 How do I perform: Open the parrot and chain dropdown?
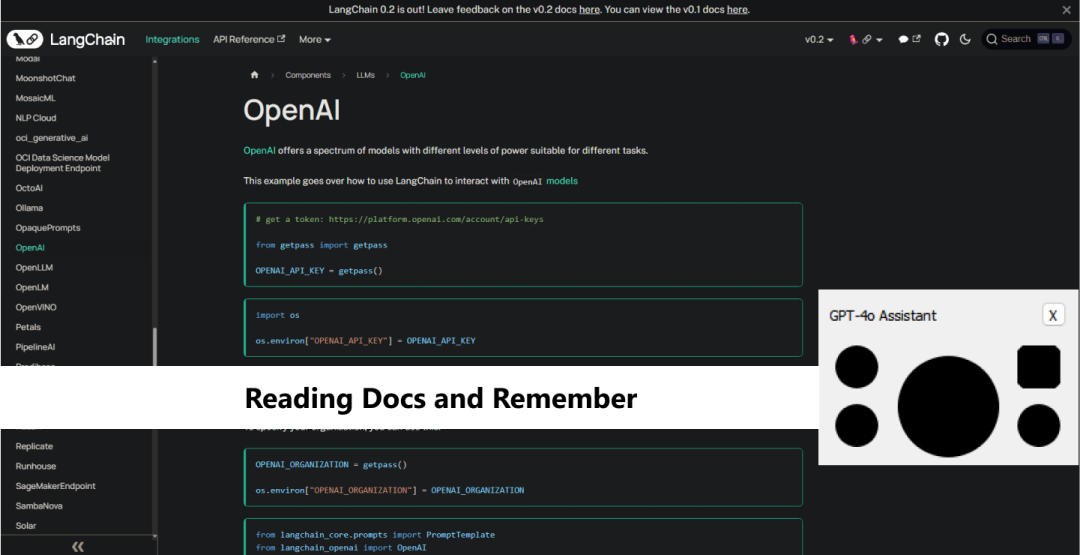click(x=866, y=39)
